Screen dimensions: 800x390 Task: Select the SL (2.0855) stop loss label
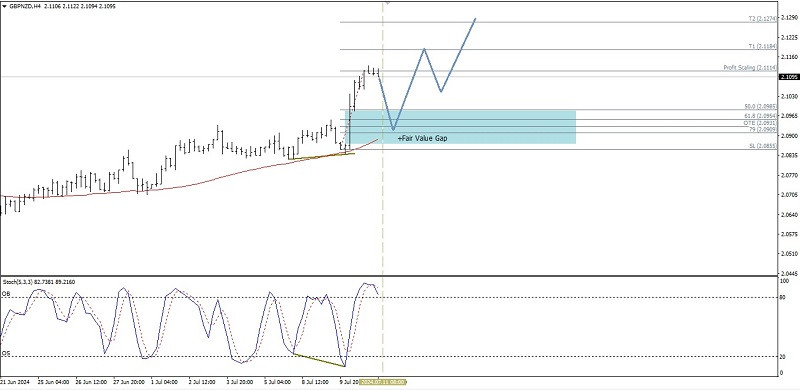tap(762, 146)
